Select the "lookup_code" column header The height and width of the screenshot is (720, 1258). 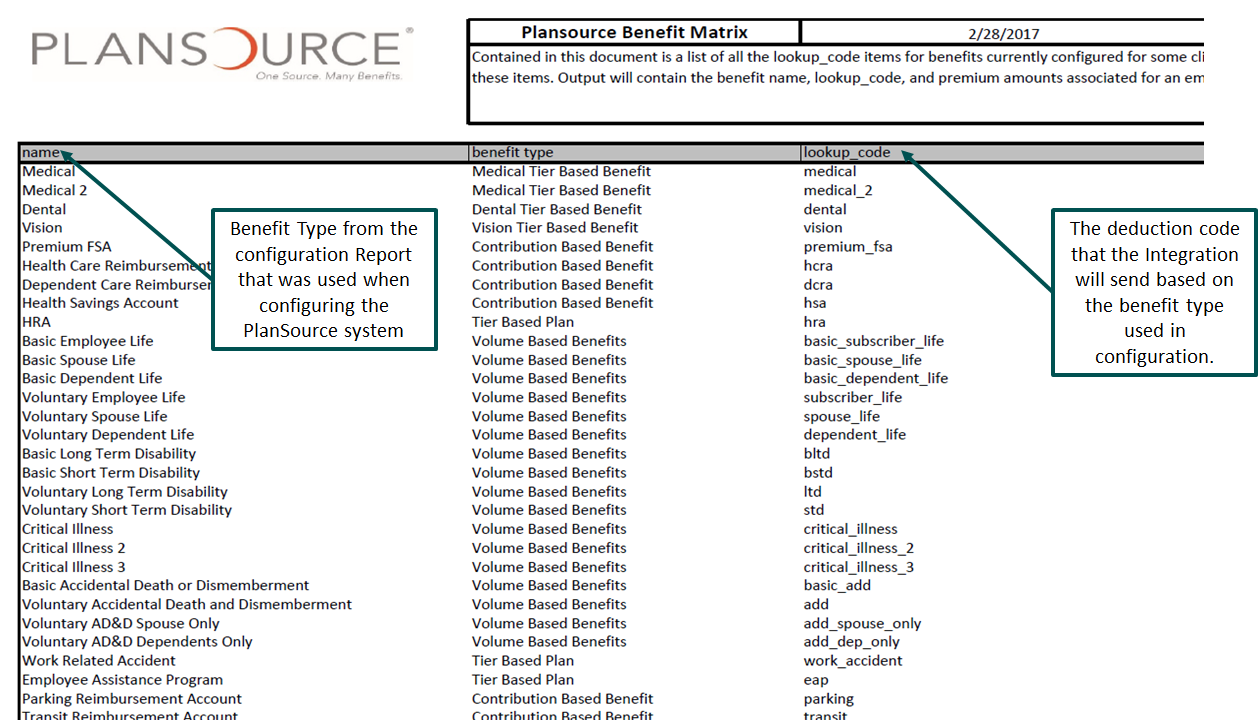point(845,152)
